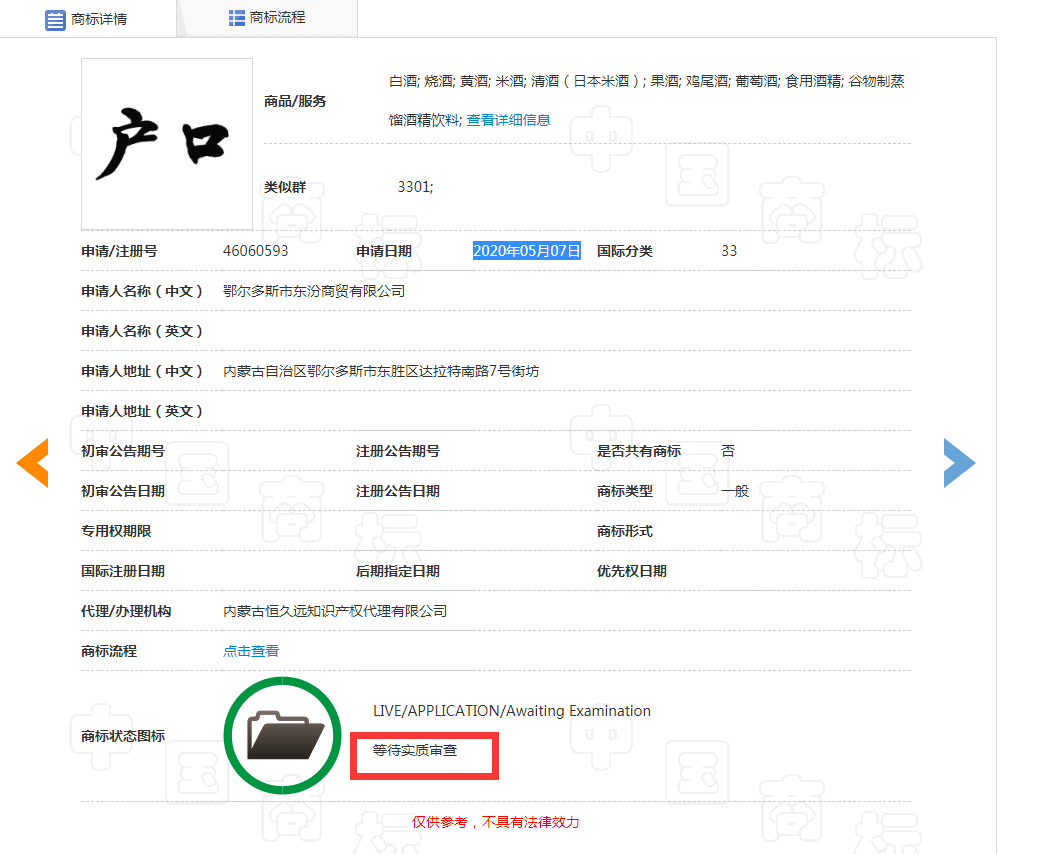1064x854 pixels.
Task: Click the list icon on 商标流程 tab
Action: 237,19
